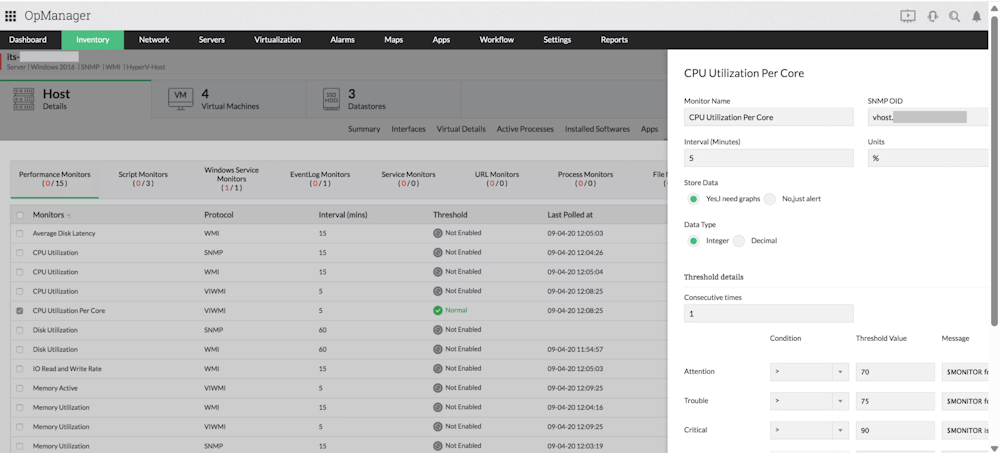1000x453 pixels.
Task: Open the Workflow menu
Action: (496, 40)
